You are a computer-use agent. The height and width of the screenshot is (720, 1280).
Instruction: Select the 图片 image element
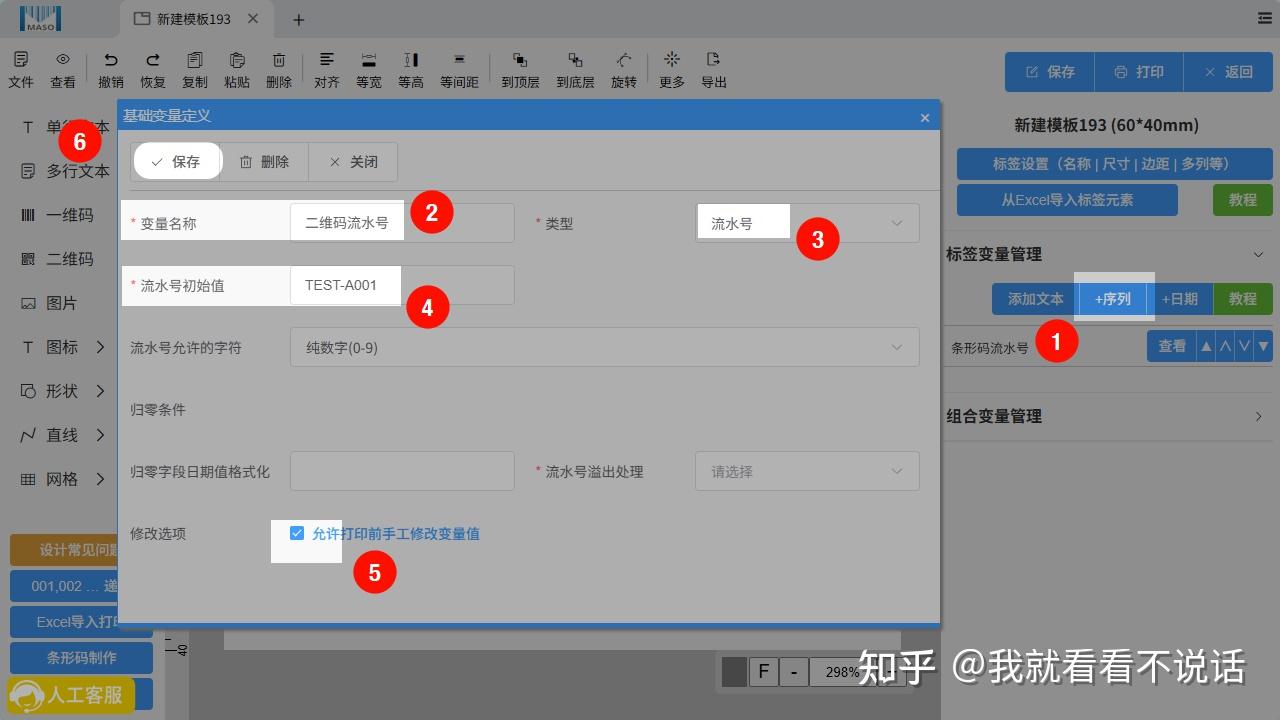point(50,303)
